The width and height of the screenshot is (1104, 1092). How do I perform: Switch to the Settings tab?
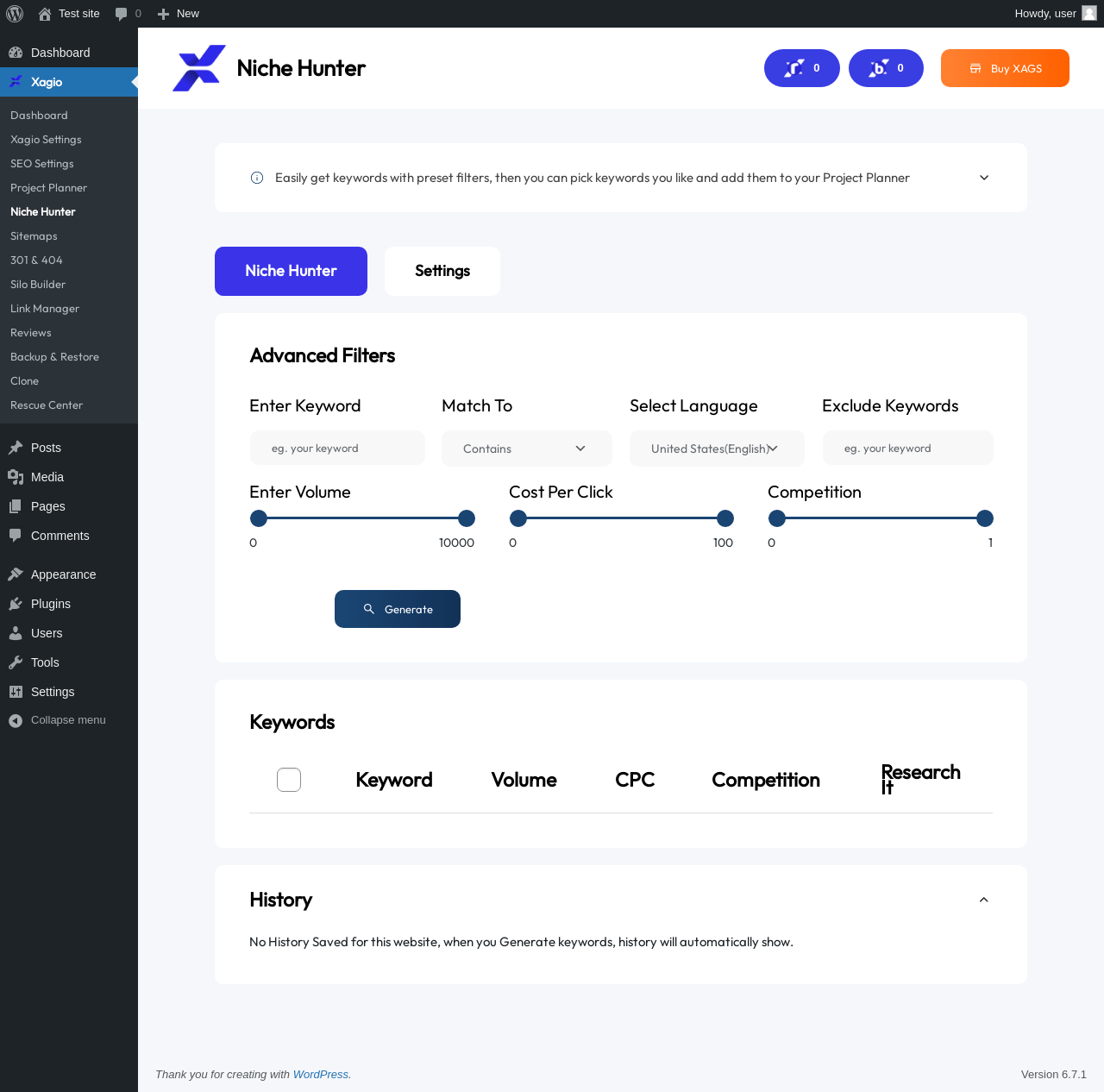[442, 271]
